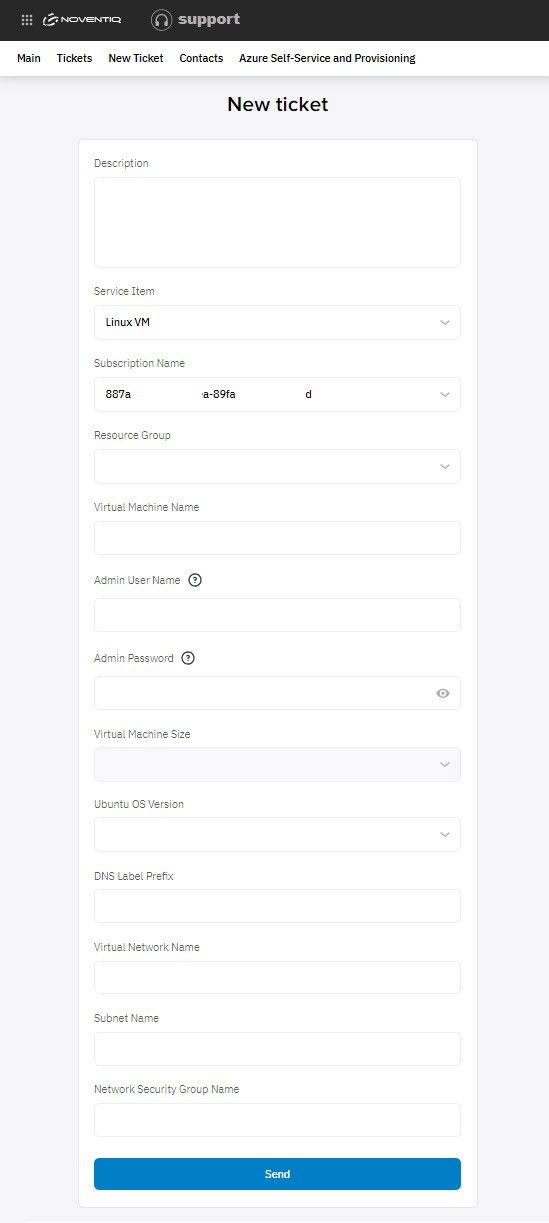Toggle password visibility eye icon
Image resolution: width=549 pixels, height=1223 pixels.
click(443, 693)
